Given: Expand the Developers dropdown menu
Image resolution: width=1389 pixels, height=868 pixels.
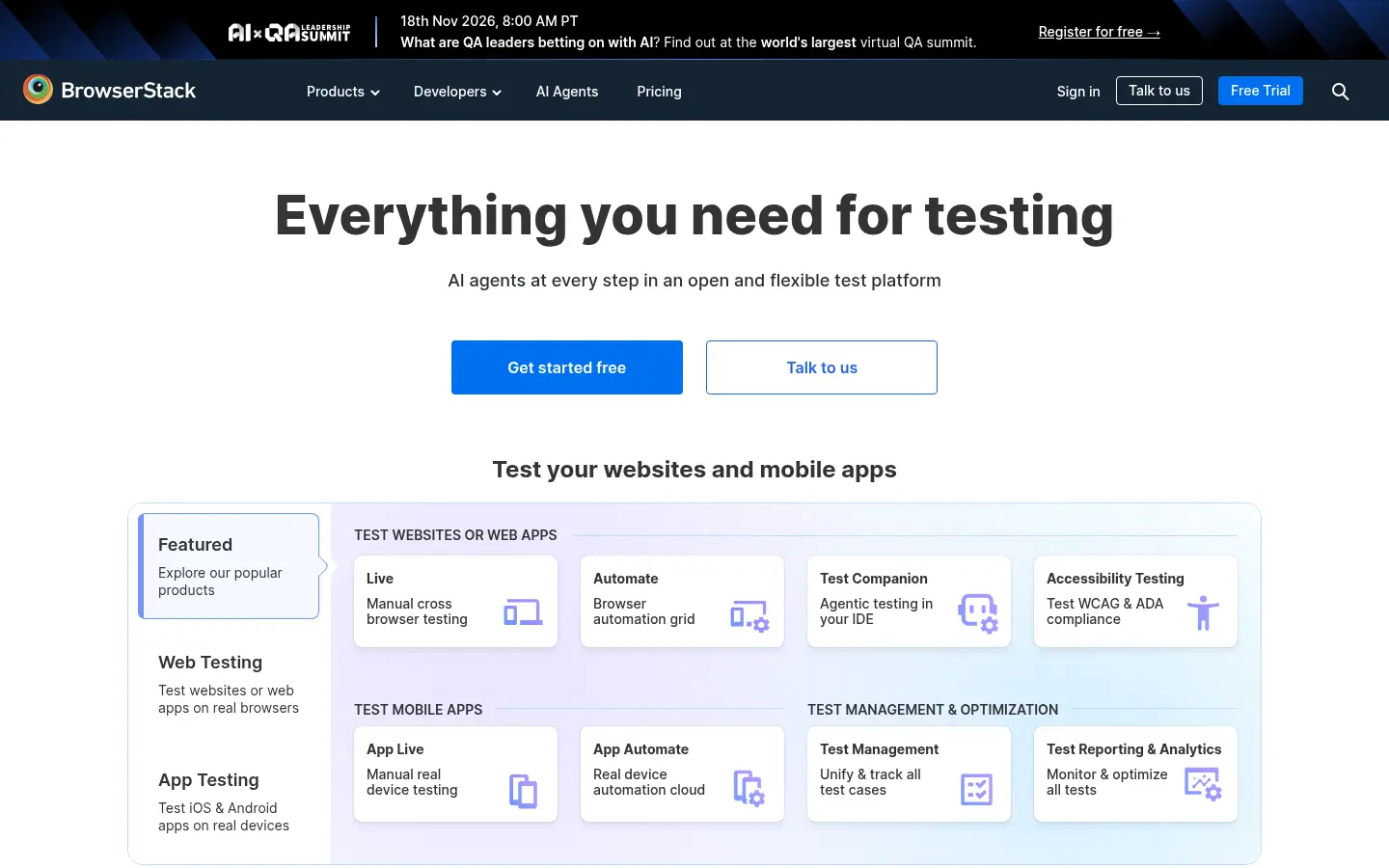Looking at the screenshot, I should 457,92.
